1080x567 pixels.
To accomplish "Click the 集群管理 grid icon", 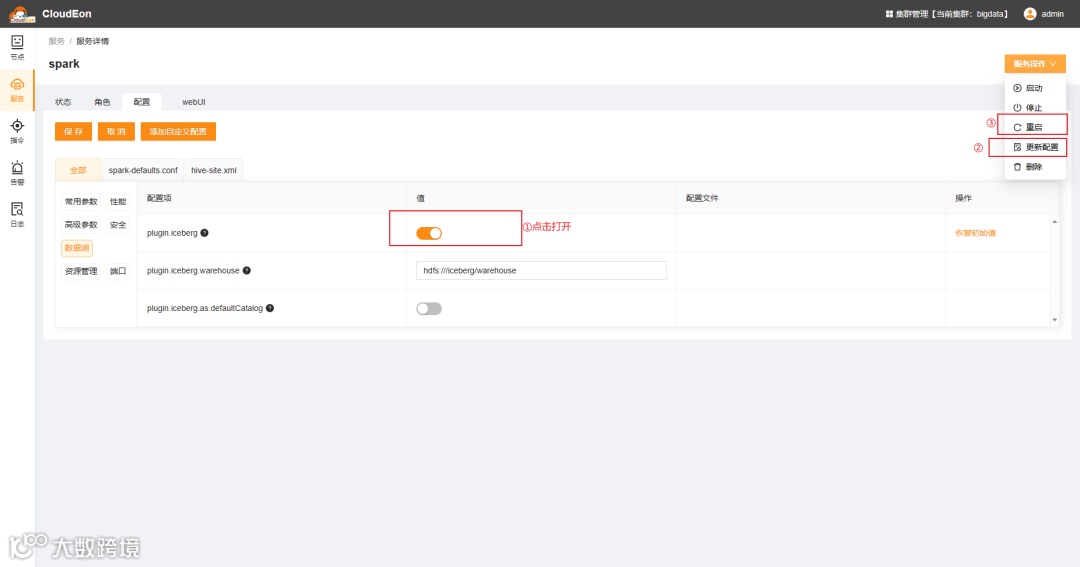I will point(889,14).
